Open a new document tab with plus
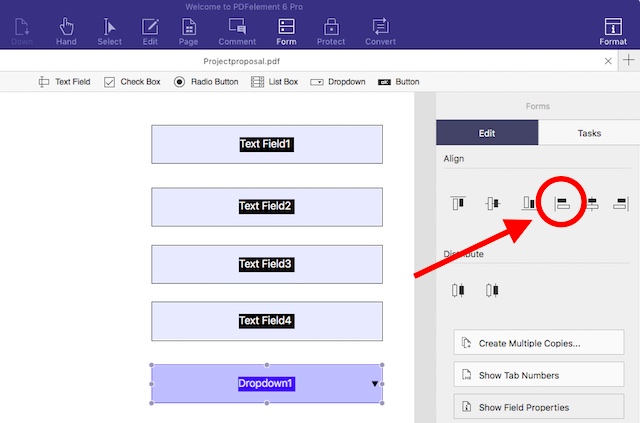This screenshot has width=640, height=423. pos(629,60)
